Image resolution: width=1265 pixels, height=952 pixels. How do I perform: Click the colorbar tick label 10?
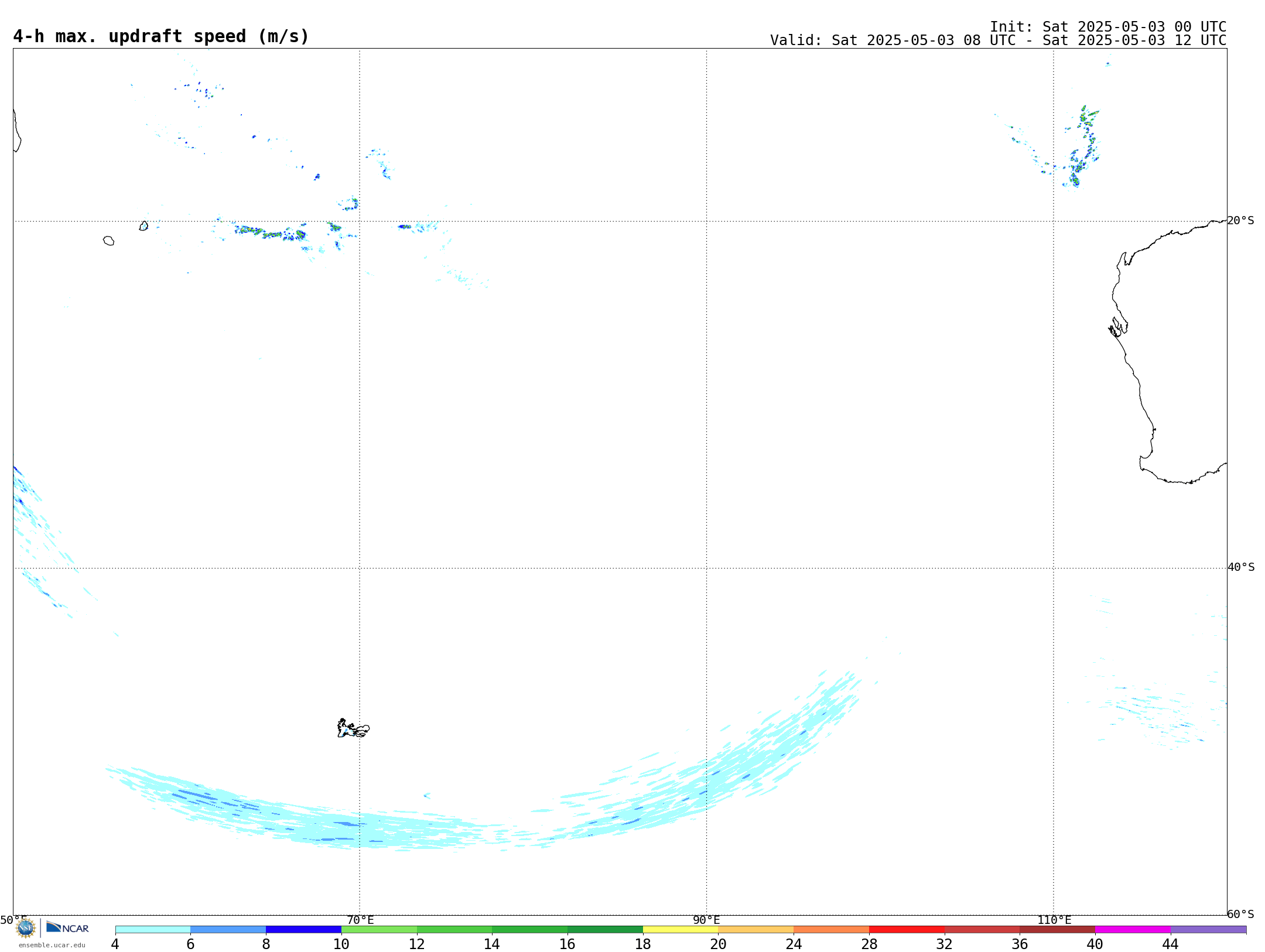tap(341, 944)
